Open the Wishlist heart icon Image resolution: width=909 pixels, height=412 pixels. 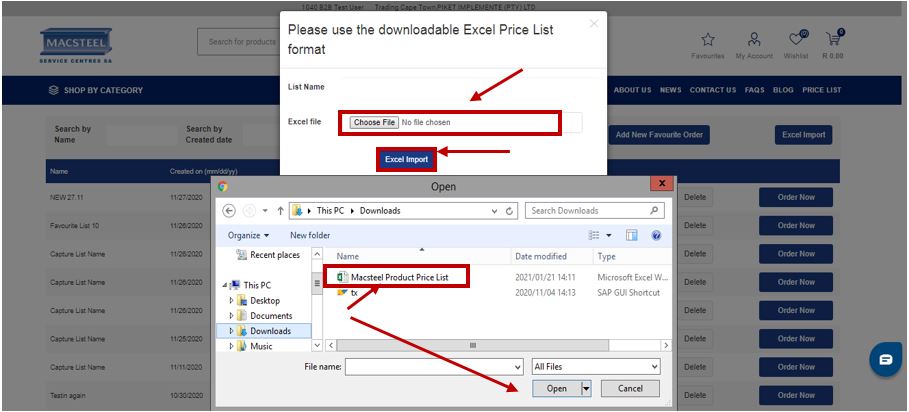[x=797, y=40]
